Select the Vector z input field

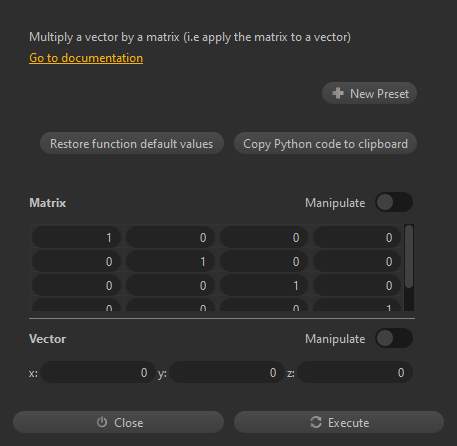click(x=355, y=372)
